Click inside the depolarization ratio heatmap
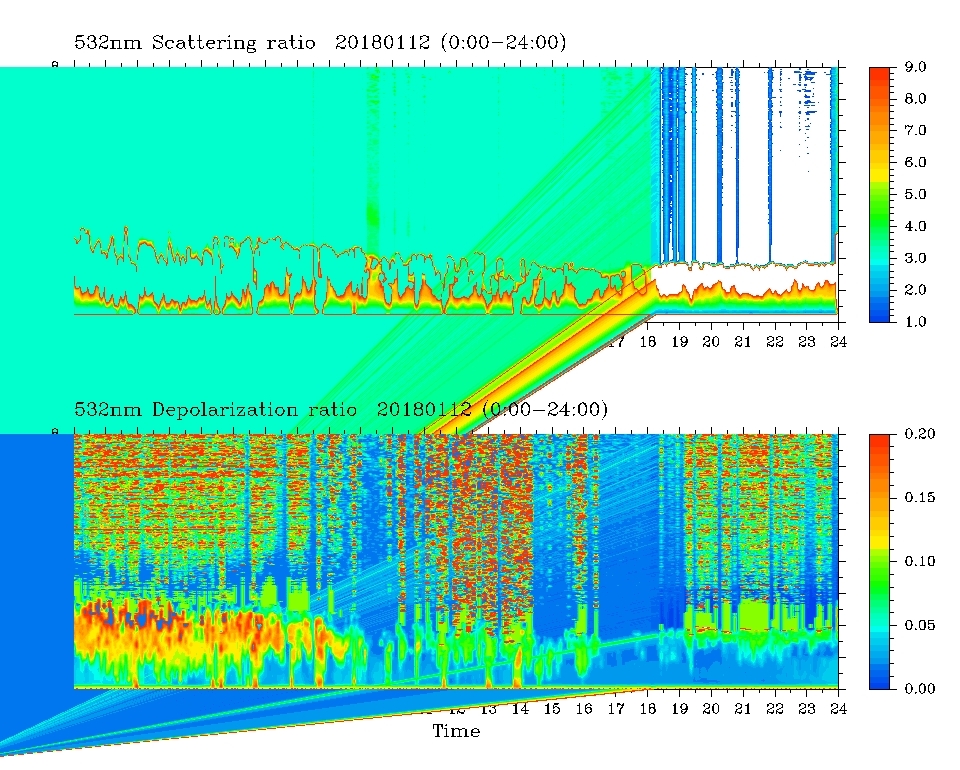Screen dimensions: 960x770 tap(456, 562)
